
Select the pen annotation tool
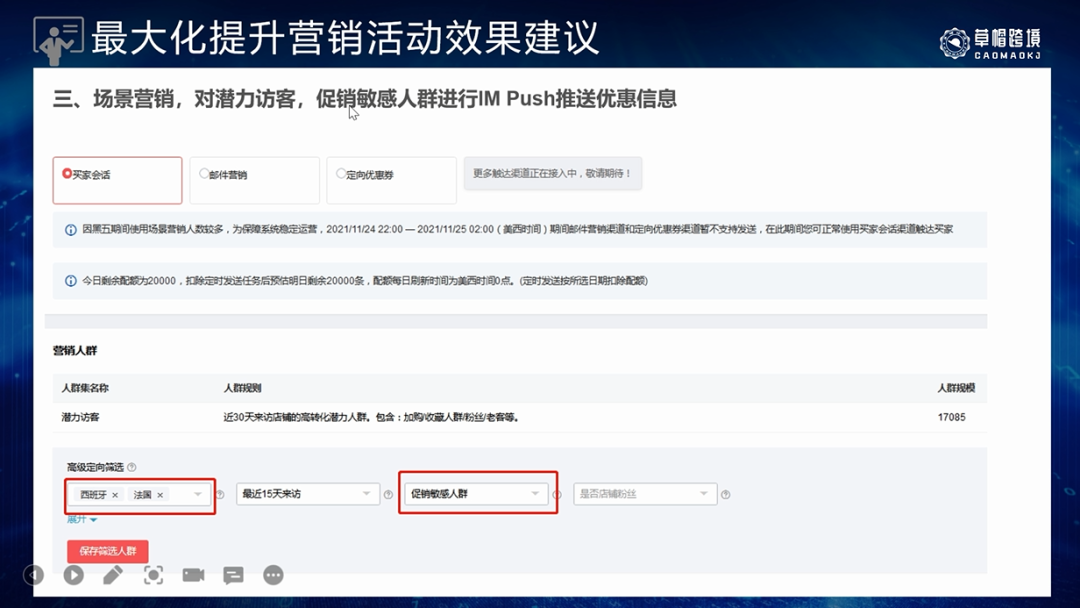coord(113,575)
